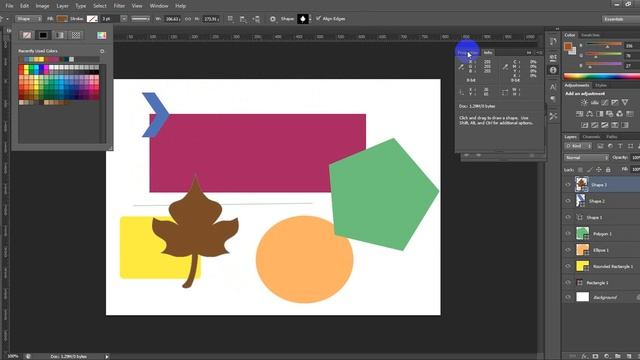Open the Essentials workspace dropdown
The height and width of the screenshot is (360, 640).
(620, 19)
